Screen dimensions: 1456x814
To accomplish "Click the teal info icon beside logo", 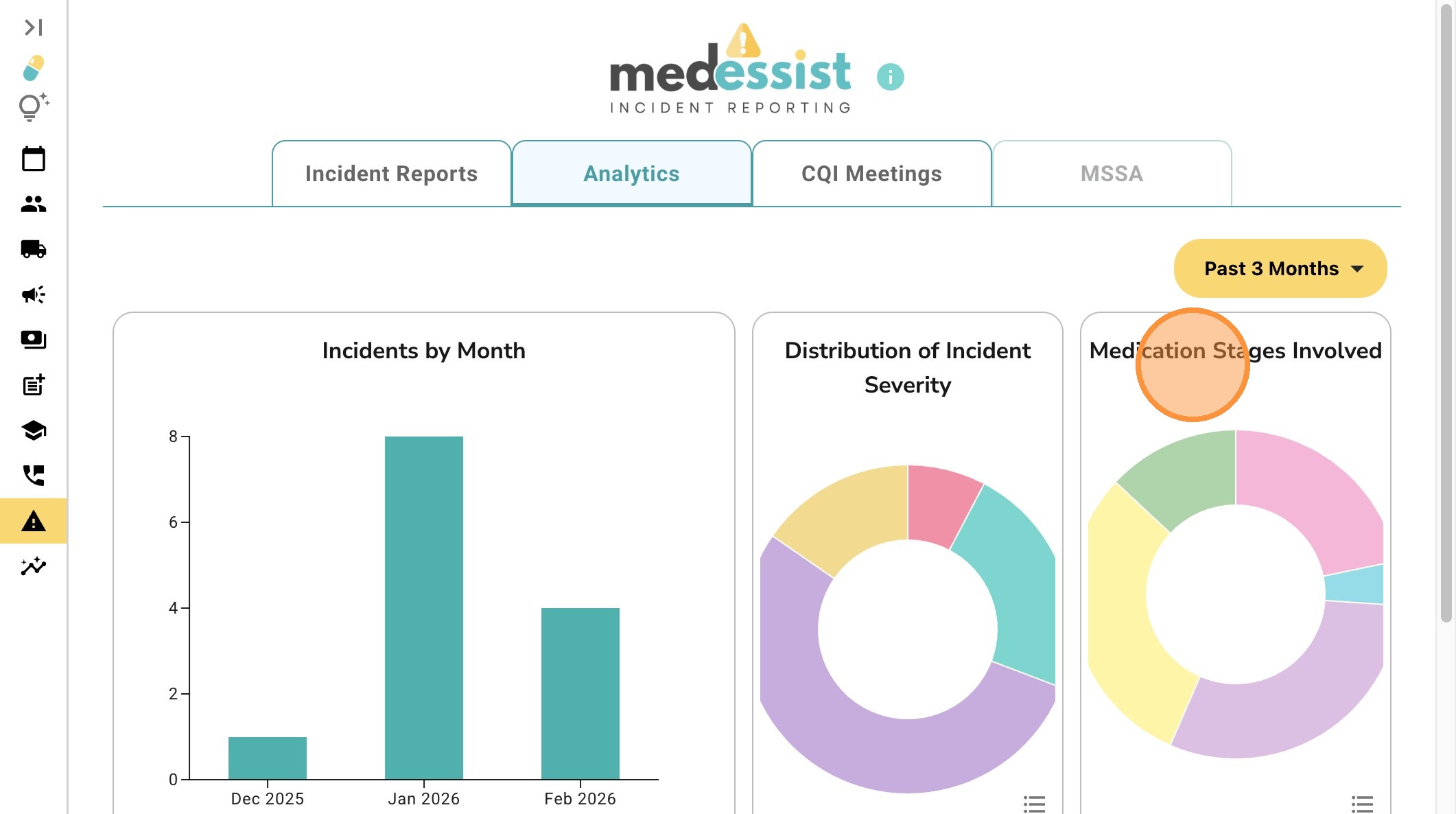I will [x=890, y=76].
